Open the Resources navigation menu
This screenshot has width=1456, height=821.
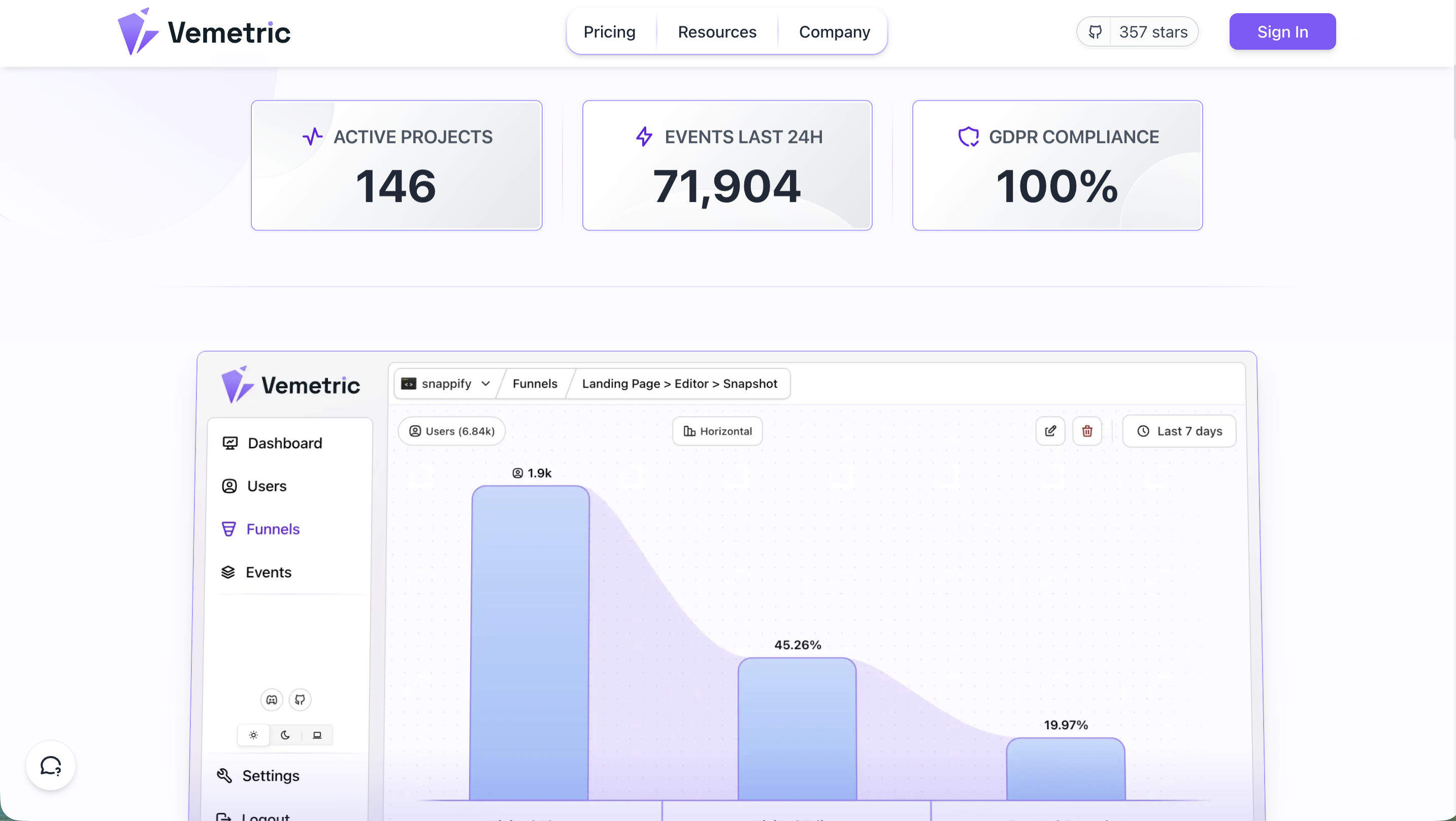(717, 32)
